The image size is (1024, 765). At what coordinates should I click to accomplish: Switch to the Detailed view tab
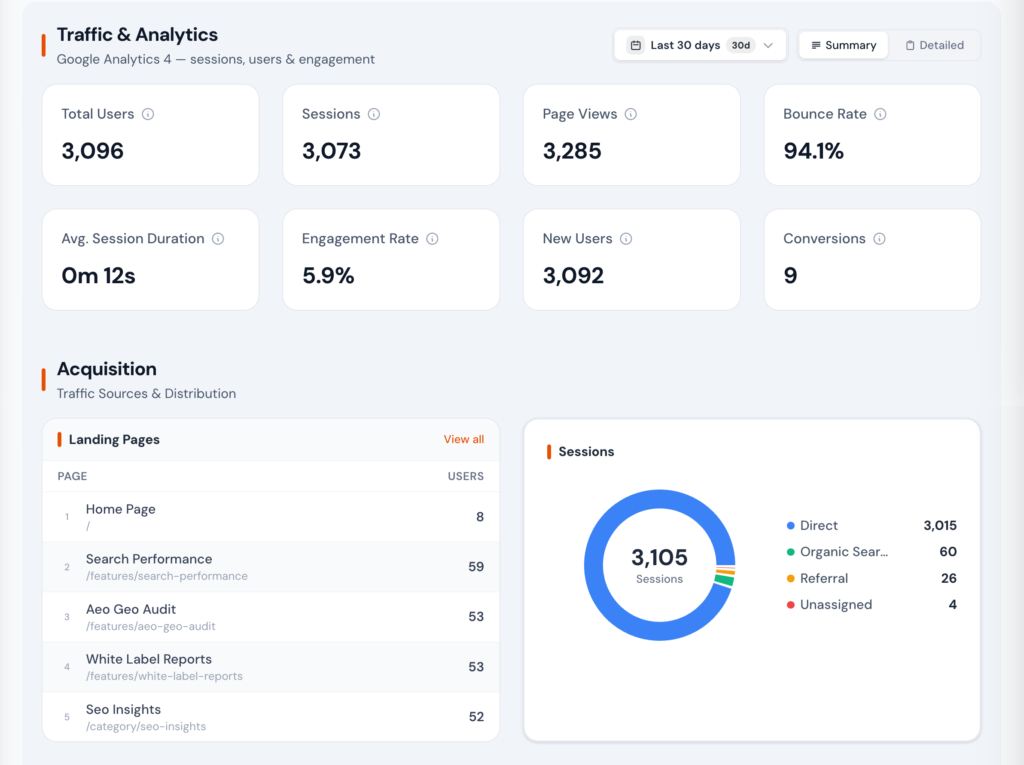(935, 45)
